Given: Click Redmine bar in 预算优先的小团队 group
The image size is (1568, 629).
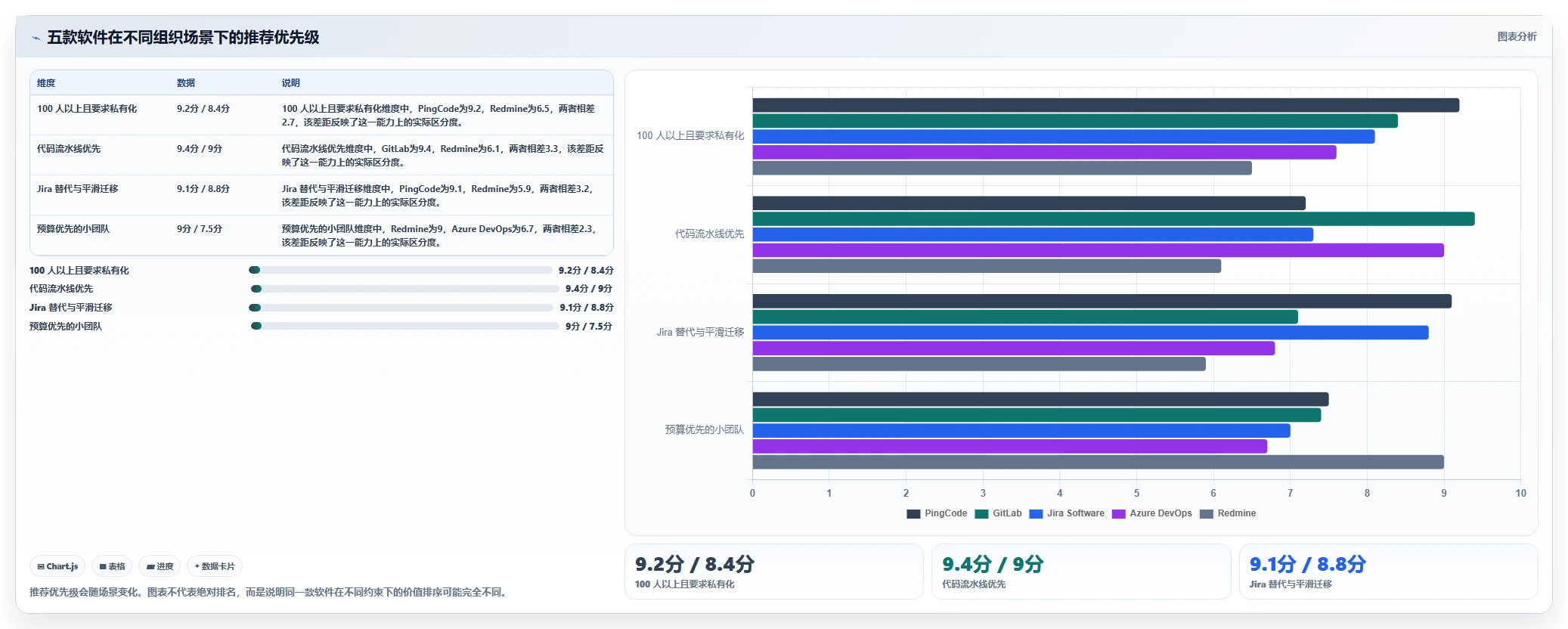Looking at the screenshot, I should coord(1099,462).
